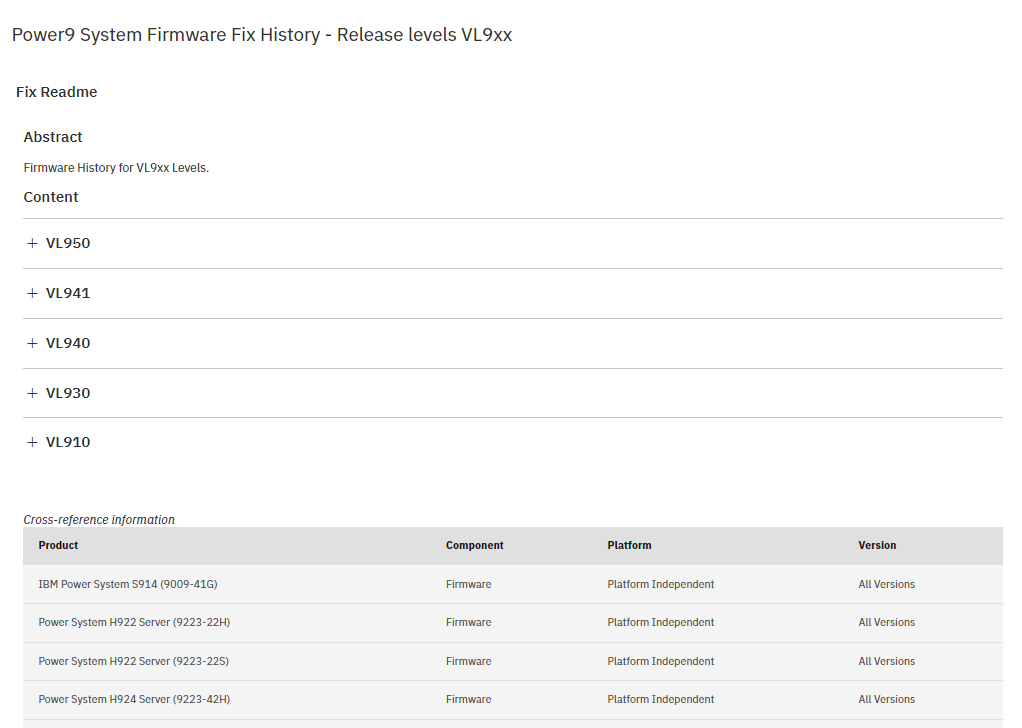Viewport: 1022px width, 728px height.
Task: Click the Fix Readme heading
Action: pos(57,92)
